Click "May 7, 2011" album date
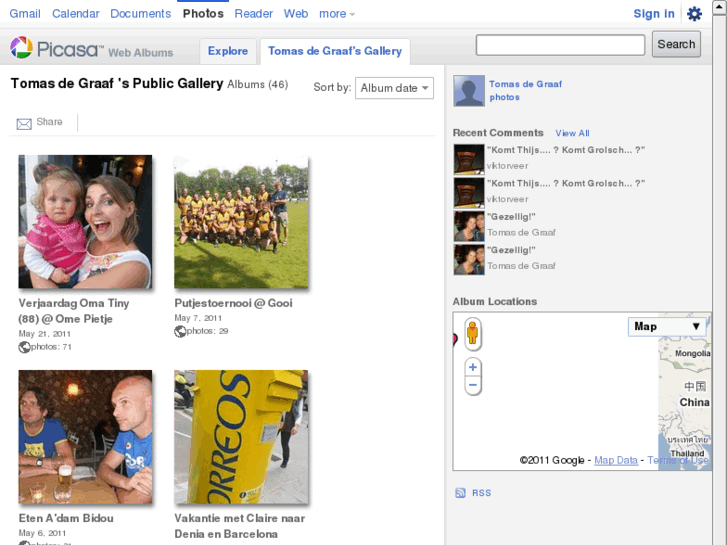The height and width of the screenshot is (545, 727). [x=198, y=318]
